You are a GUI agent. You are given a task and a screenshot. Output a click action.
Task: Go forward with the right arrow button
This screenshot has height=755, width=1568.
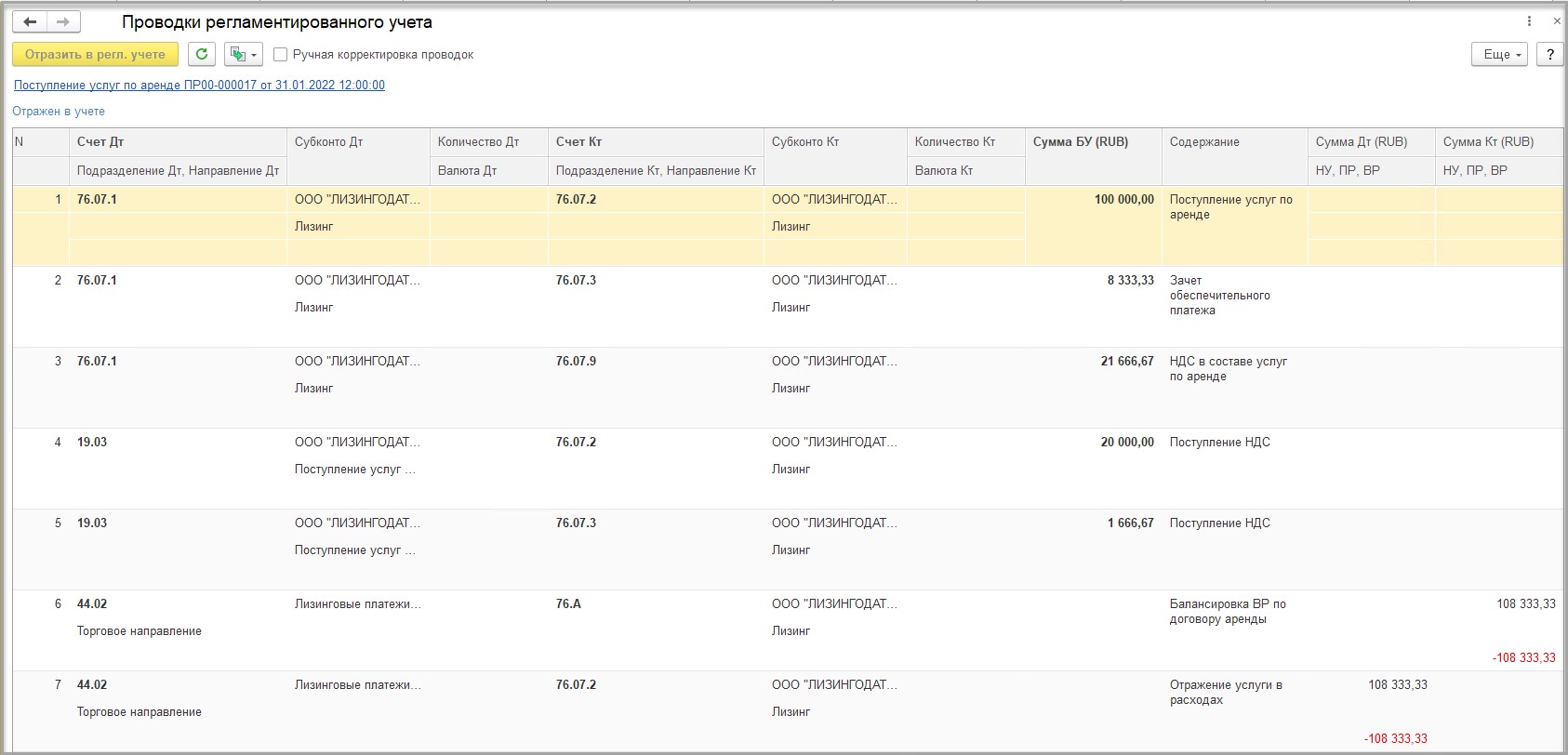(63, 21)
